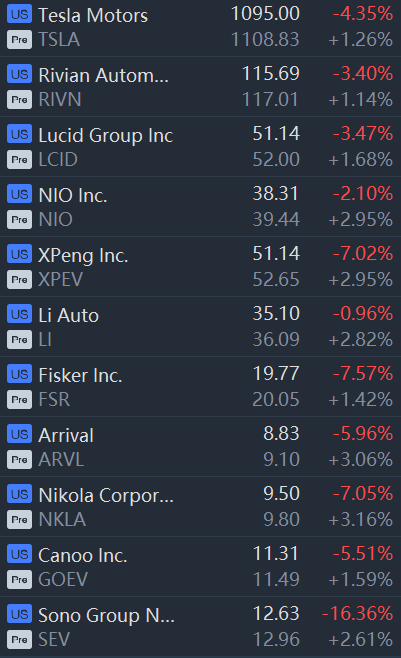401x658 pixels.
Task: Click the US badge beside Rivian Autom...
Action: click(x=19, y=74)
